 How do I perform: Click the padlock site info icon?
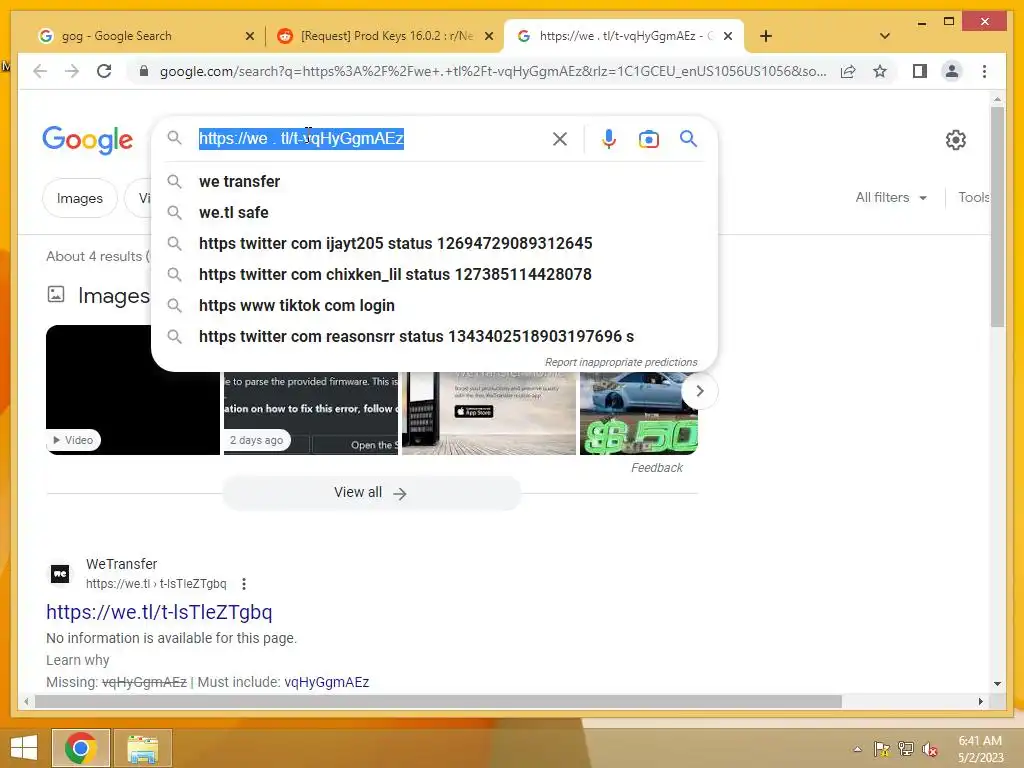(x=144, y=71)
